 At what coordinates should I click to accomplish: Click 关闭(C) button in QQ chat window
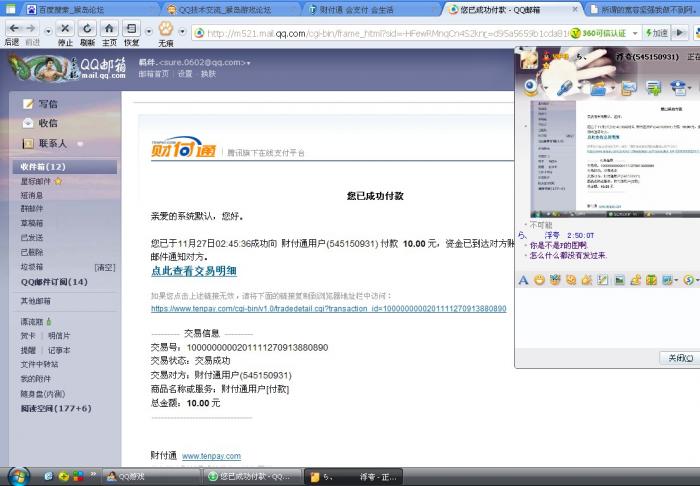click(680, 358)
